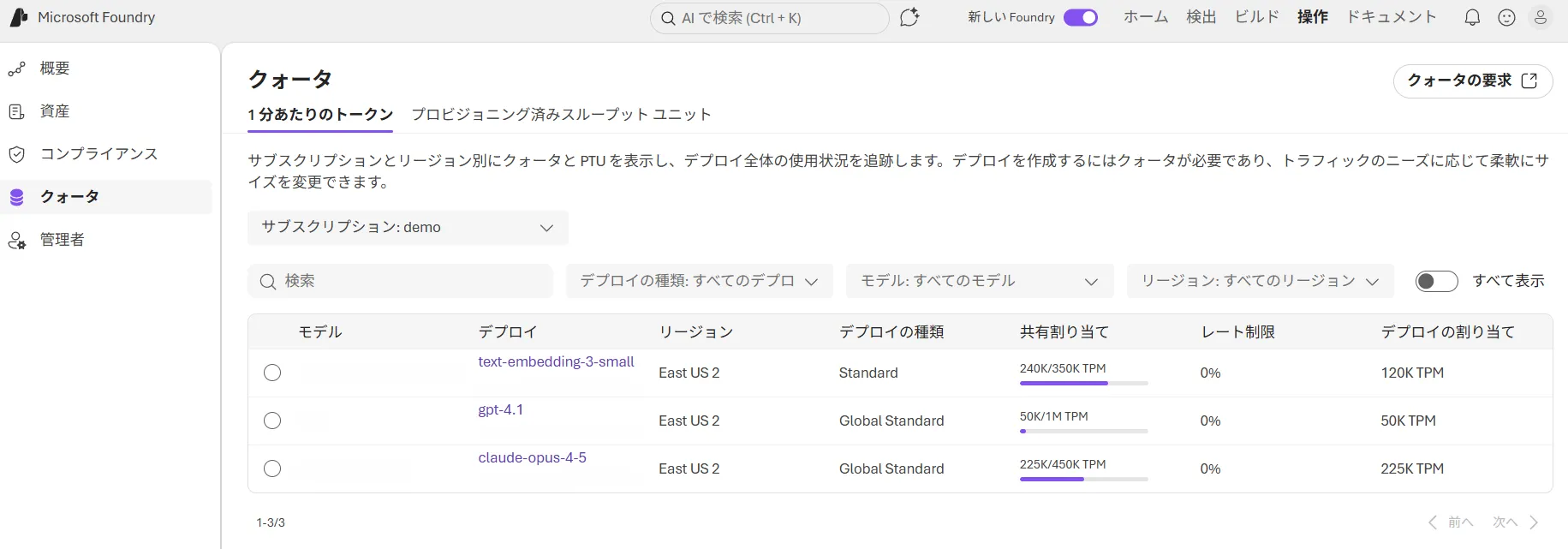The image size is (1568, 549).
Task: Click the 50K/1M TPM usage bar
Action: (x=1083, y=431)
